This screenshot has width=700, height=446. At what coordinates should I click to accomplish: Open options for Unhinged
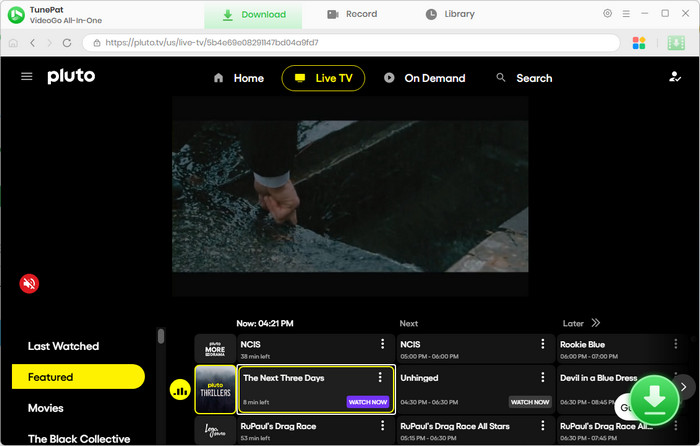point(542,377)
